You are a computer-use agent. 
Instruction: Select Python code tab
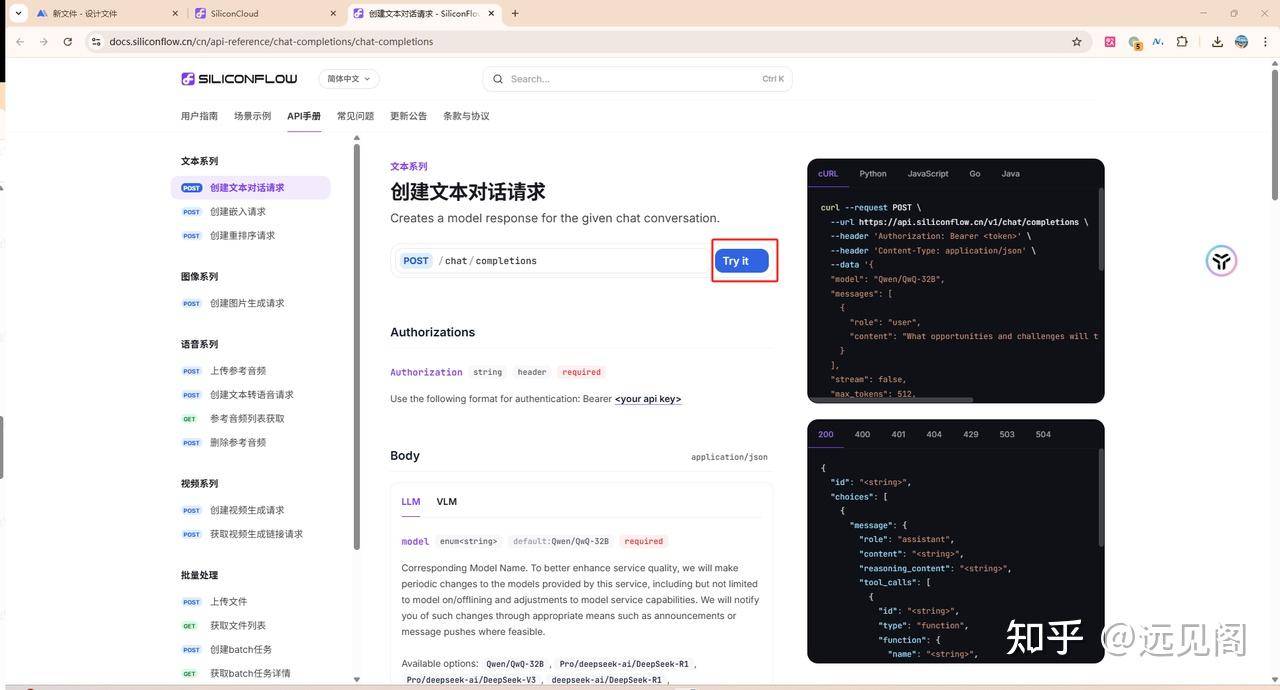pos(873,174)
